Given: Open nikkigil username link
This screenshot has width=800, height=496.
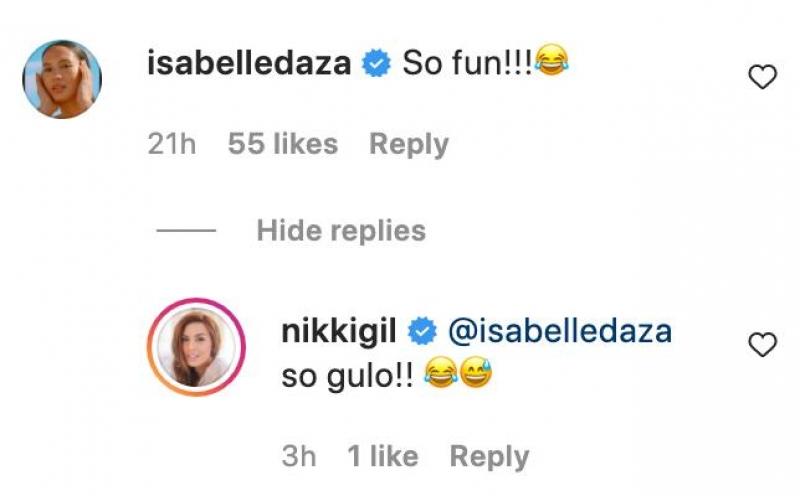Looking at the screenshot, I should pyautogui.click(x=342, y=331).
